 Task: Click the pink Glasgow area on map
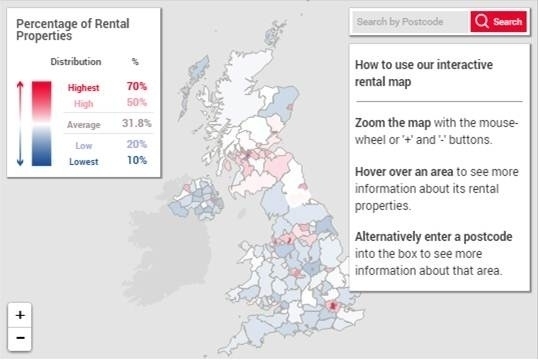[x=246, y=155]
